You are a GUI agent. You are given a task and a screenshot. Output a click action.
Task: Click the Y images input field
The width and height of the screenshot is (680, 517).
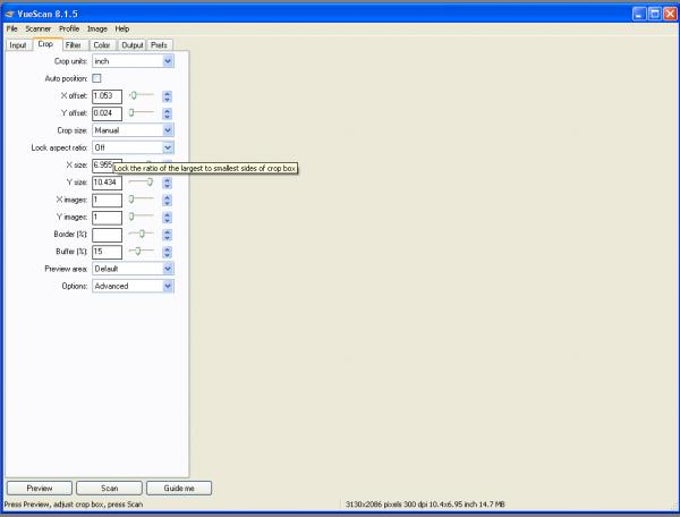107,217
